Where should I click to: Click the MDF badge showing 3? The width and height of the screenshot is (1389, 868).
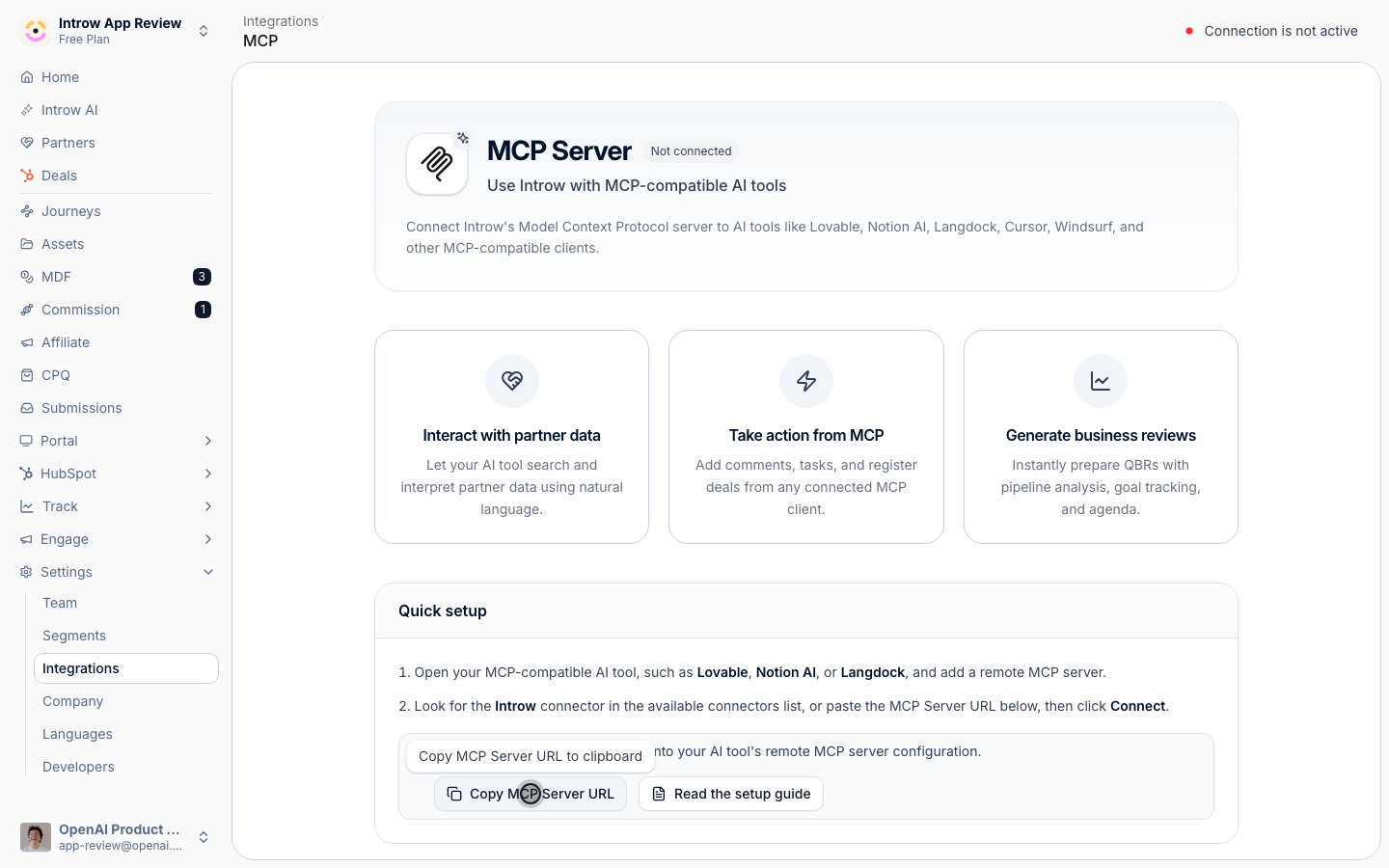[x=202, y=277]
